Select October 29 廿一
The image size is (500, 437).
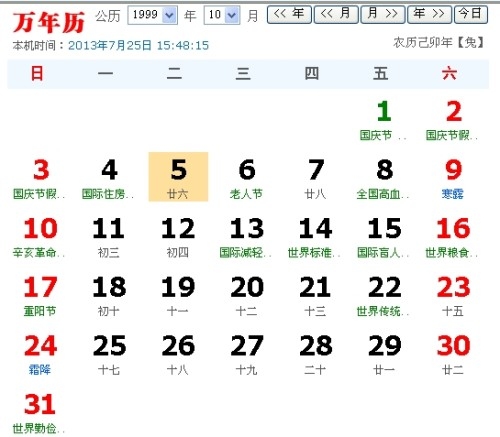[384, 354]
